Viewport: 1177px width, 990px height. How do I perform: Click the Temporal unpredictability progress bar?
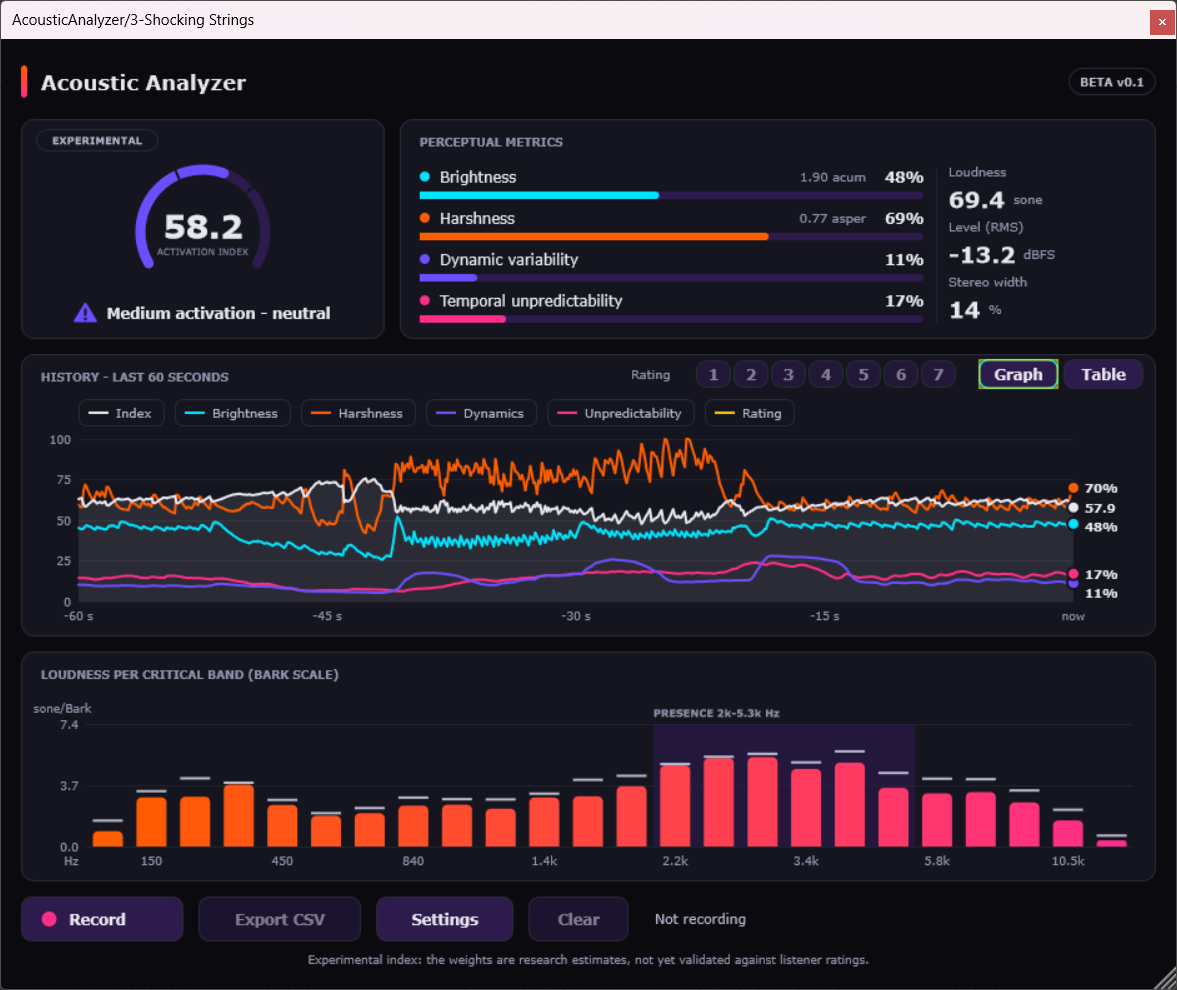point(671,319)
